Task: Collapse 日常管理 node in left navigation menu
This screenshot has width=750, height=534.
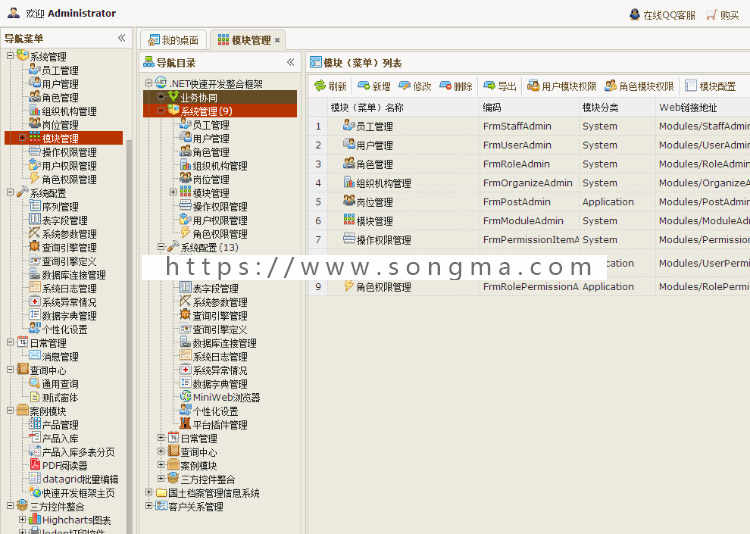Action: [x=10, y=343]
